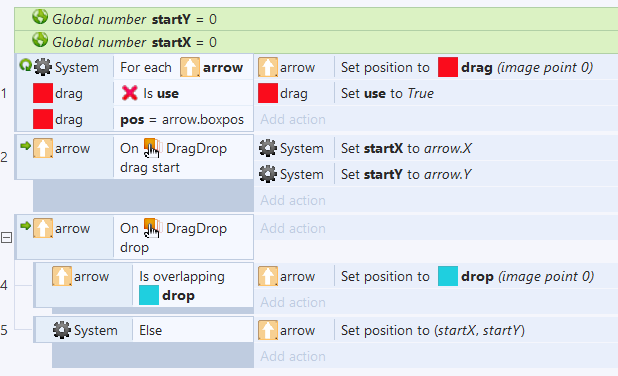The width and height of the screenshot is (618, 376).
Task: Click the green loop arrow icon in event 1
Action: pyautogui.click(x=26, y=65)
